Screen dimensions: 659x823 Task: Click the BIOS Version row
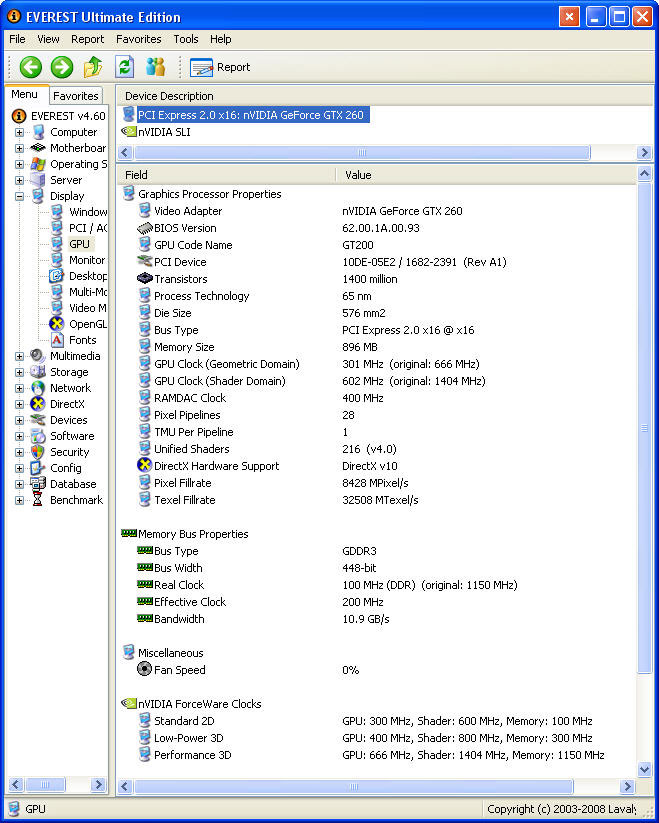(375, 228)
